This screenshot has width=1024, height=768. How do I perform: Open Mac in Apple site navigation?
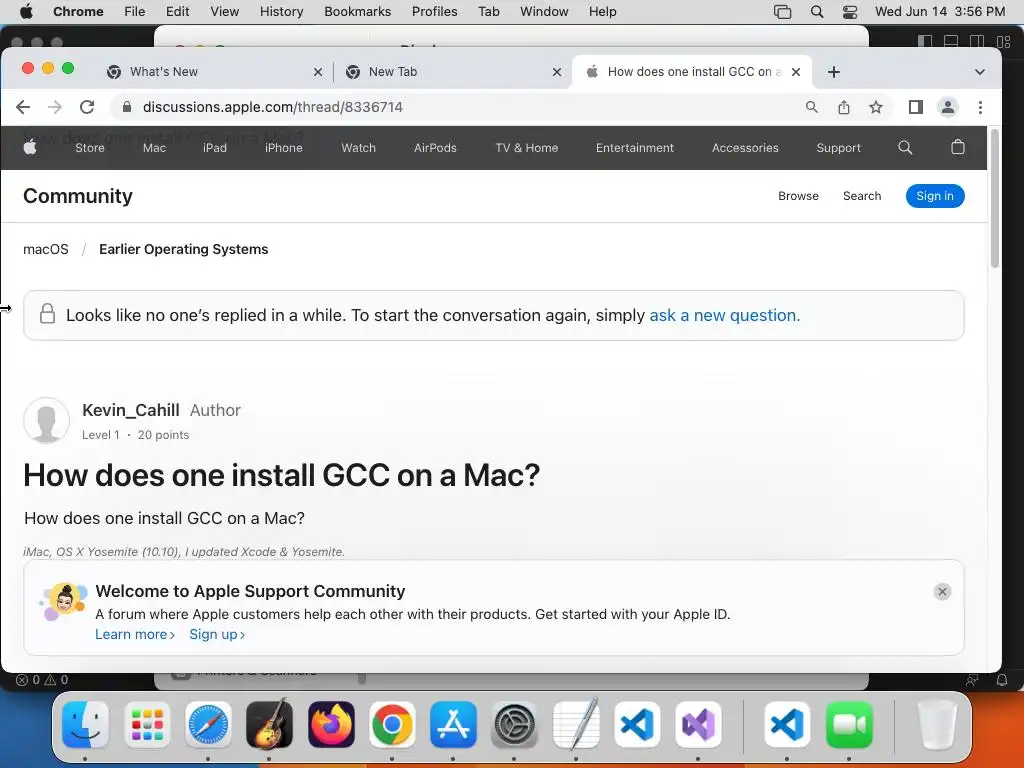[x=154, y=148]
